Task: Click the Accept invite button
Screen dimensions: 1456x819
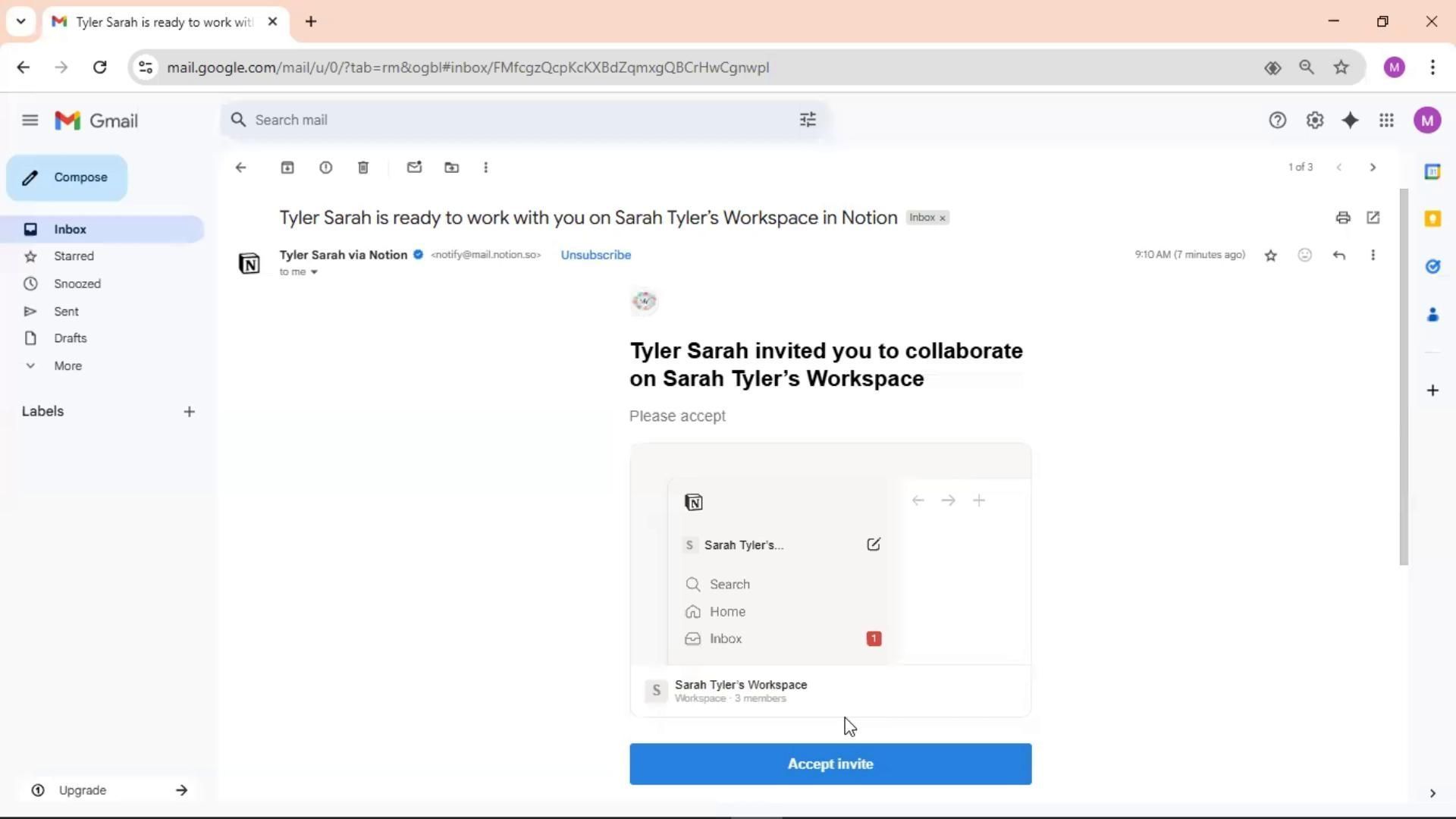Action: click(830, 764)
